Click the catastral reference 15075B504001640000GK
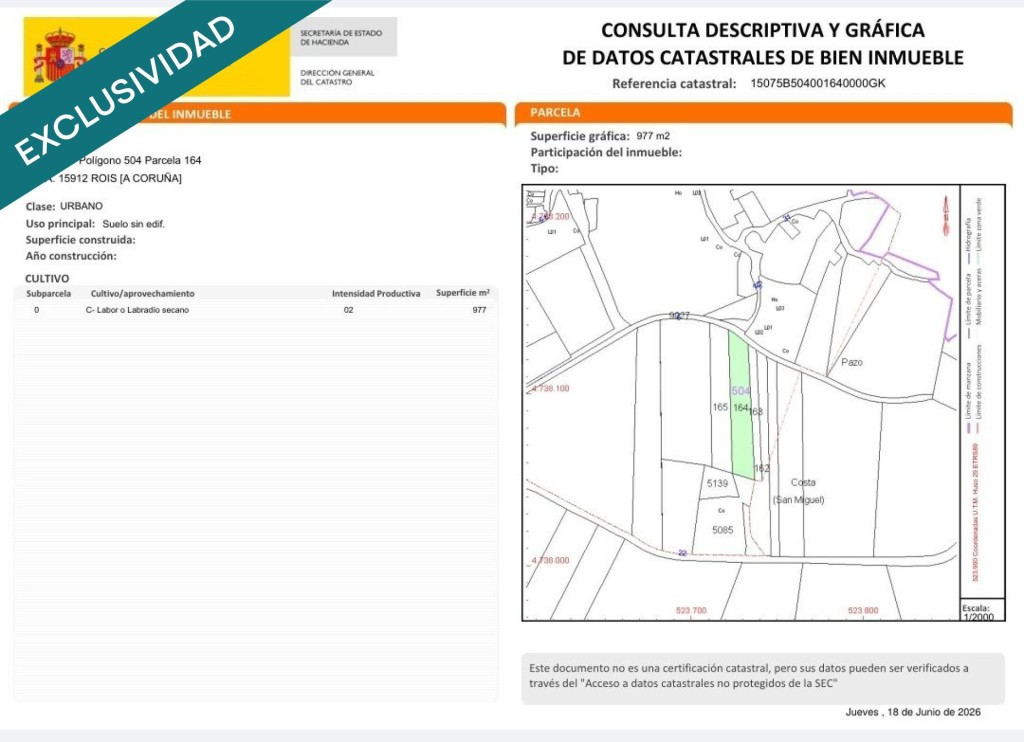The image size is (1024, 742). pyautogui.click(x=818, y=83)
